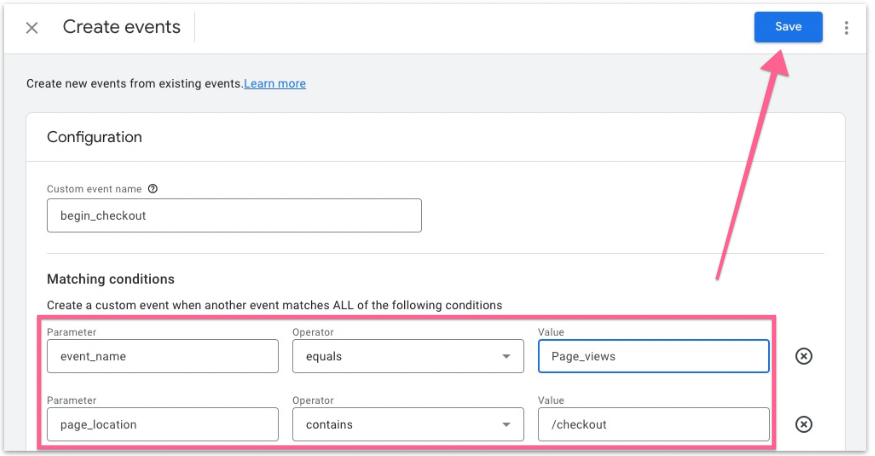Click the Custom event name label

coord(95,188)
